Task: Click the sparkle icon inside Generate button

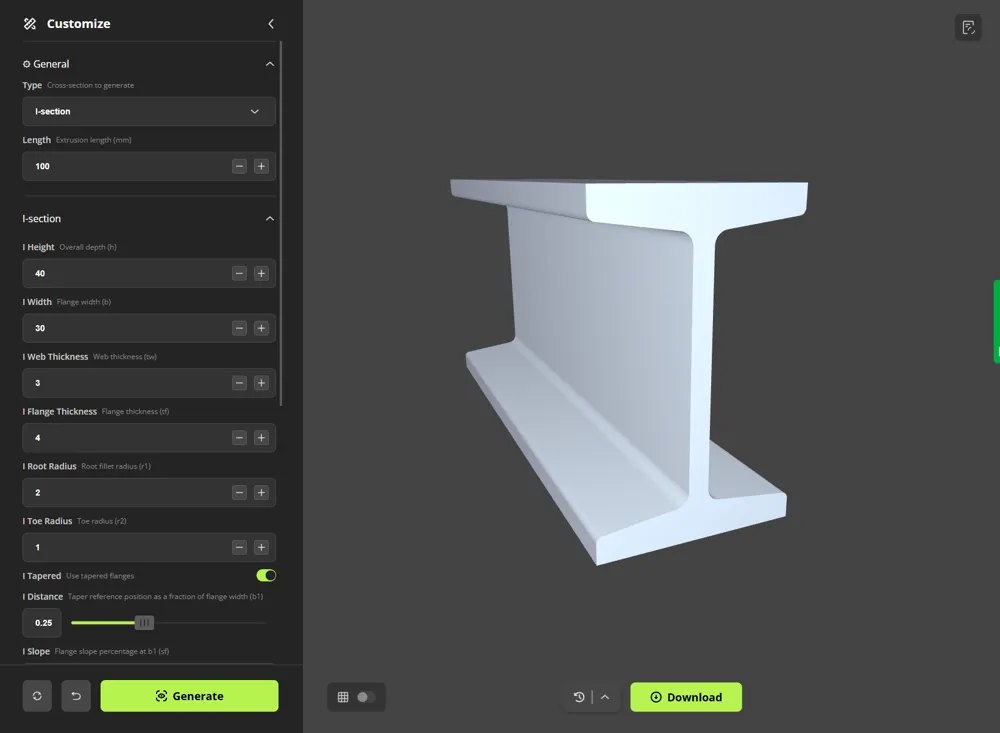Action: click(159, 695)
